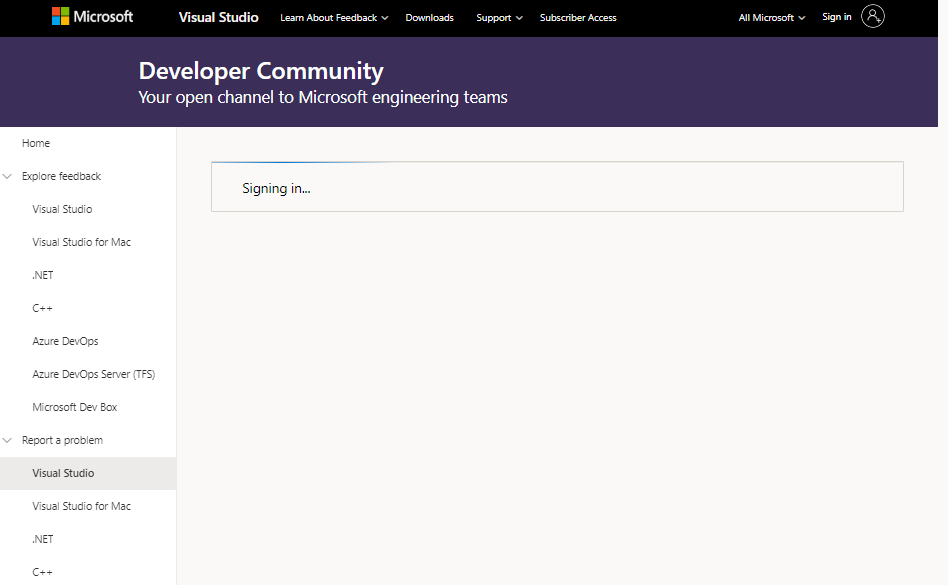
Task: Open Visual Studio header link
Action: pos(219,18)
